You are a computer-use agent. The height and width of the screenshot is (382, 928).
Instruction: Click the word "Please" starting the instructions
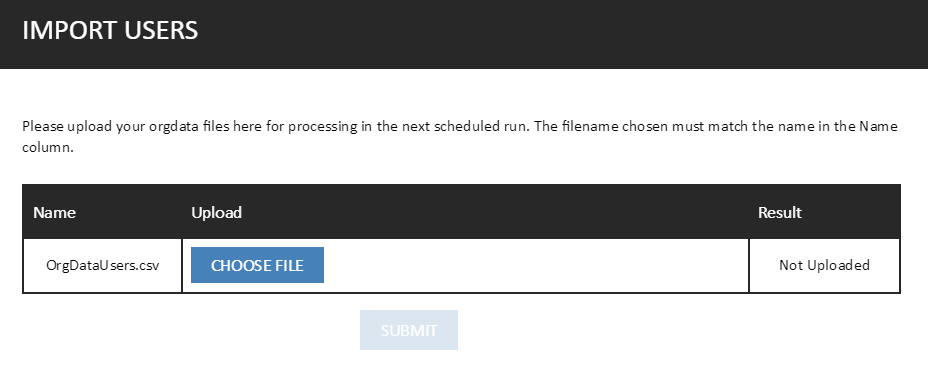coord(42,126)
